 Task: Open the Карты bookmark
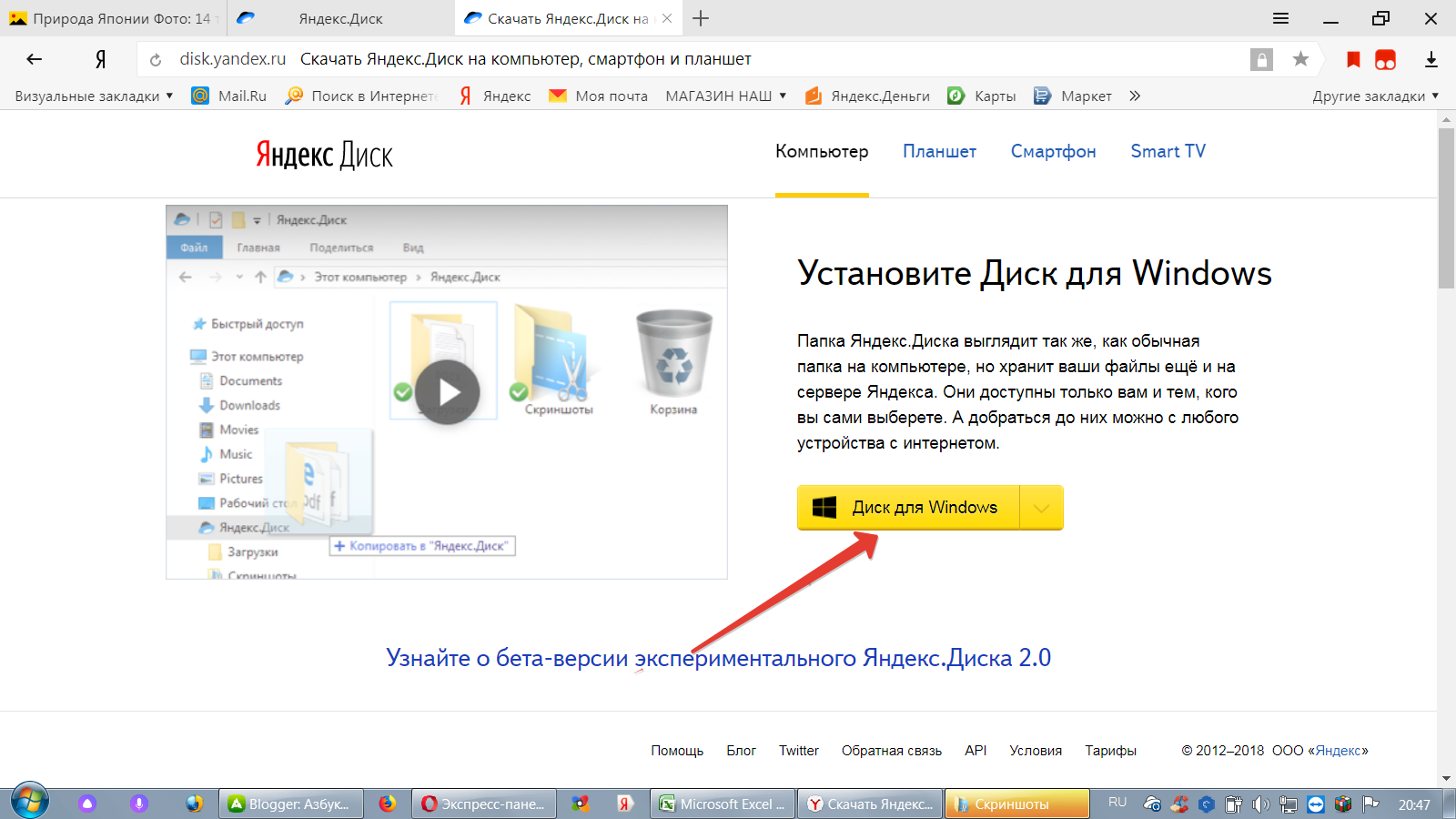click(x=982, y=96)
